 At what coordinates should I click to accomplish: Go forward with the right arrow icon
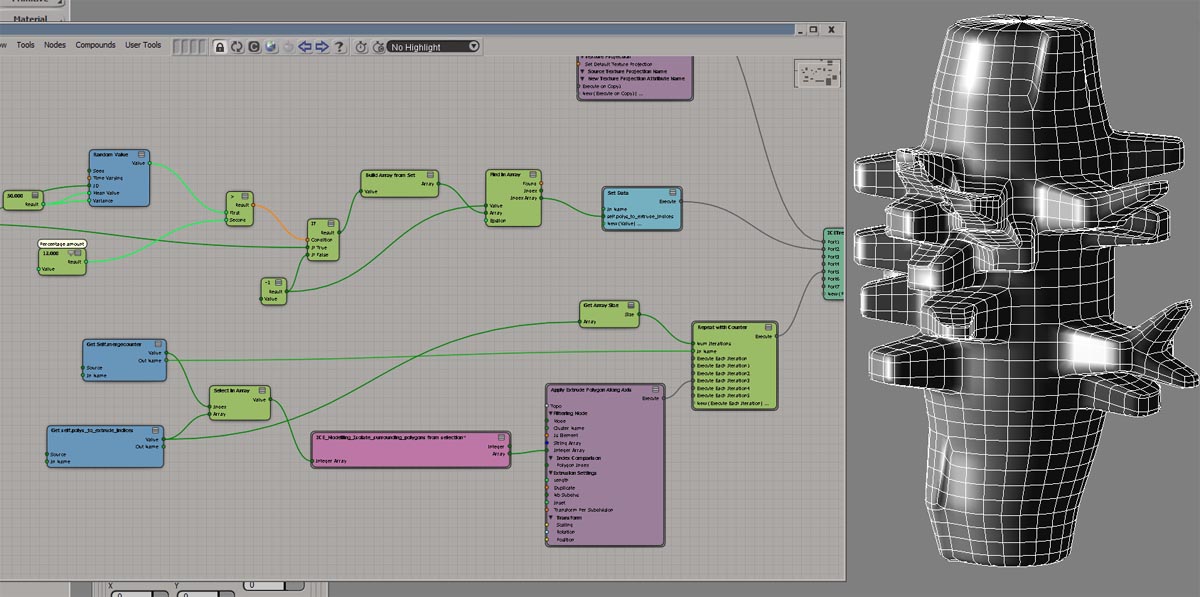(x=322, y=46)
